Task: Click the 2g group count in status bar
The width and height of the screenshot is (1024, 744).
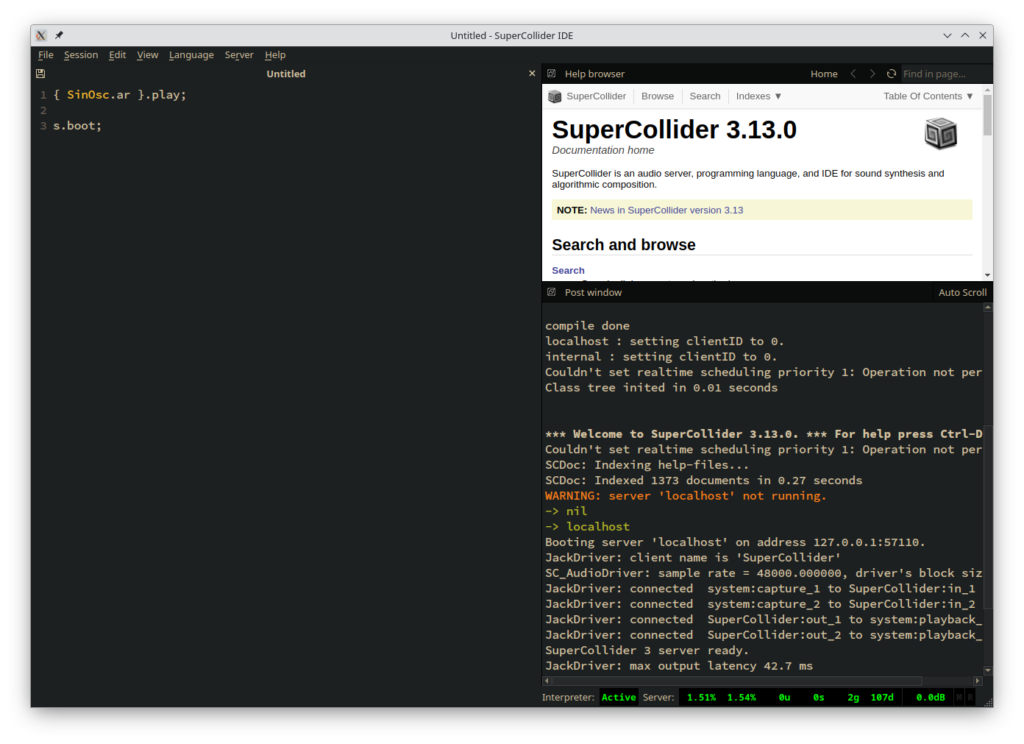Action: 853,698
